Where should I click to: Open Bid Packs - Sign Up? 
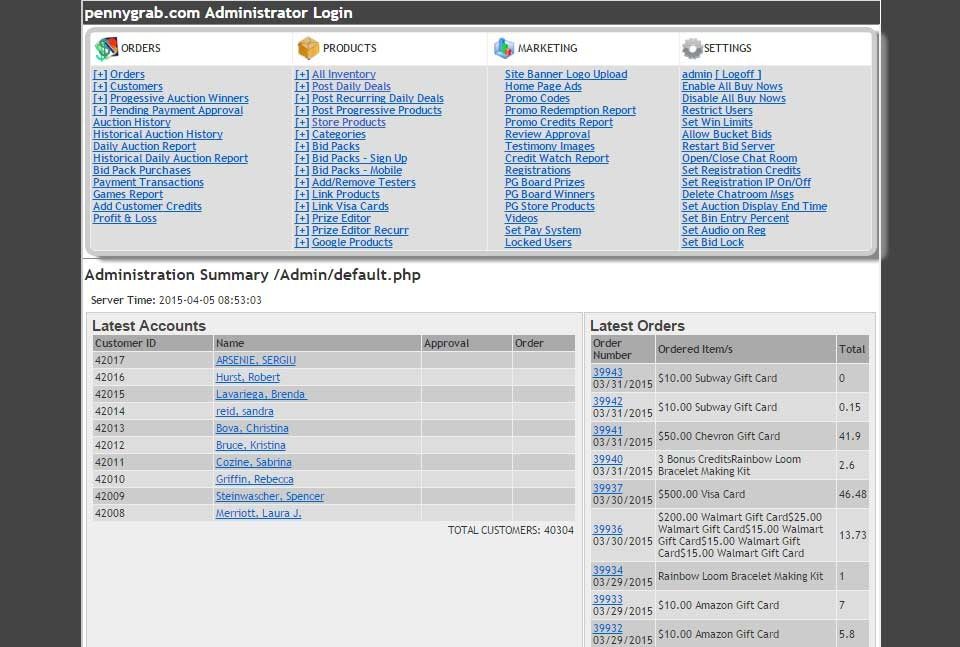click(x=359, y=158)
